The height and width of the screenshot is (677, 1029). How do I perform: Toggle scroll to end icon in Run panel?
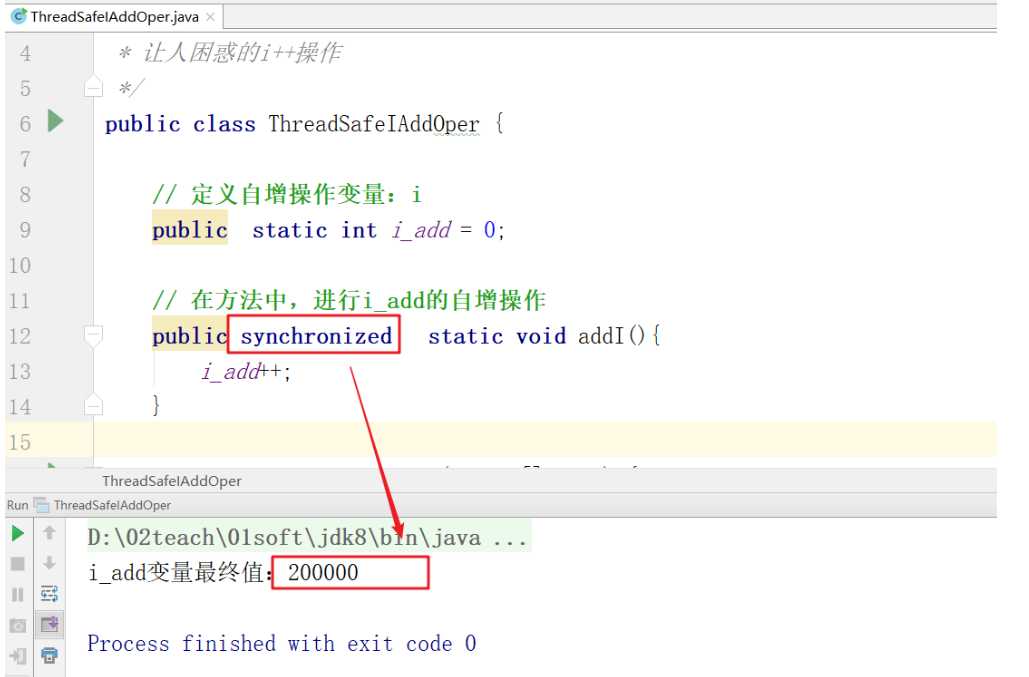[x=49, y=624]
